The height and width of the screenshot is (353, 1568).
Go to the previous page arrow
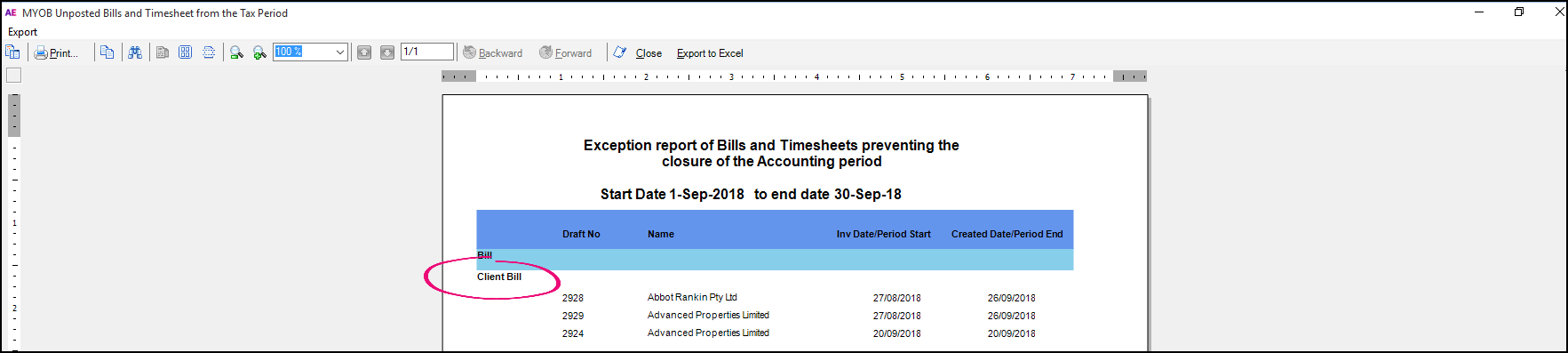click(x=364, y=52)
